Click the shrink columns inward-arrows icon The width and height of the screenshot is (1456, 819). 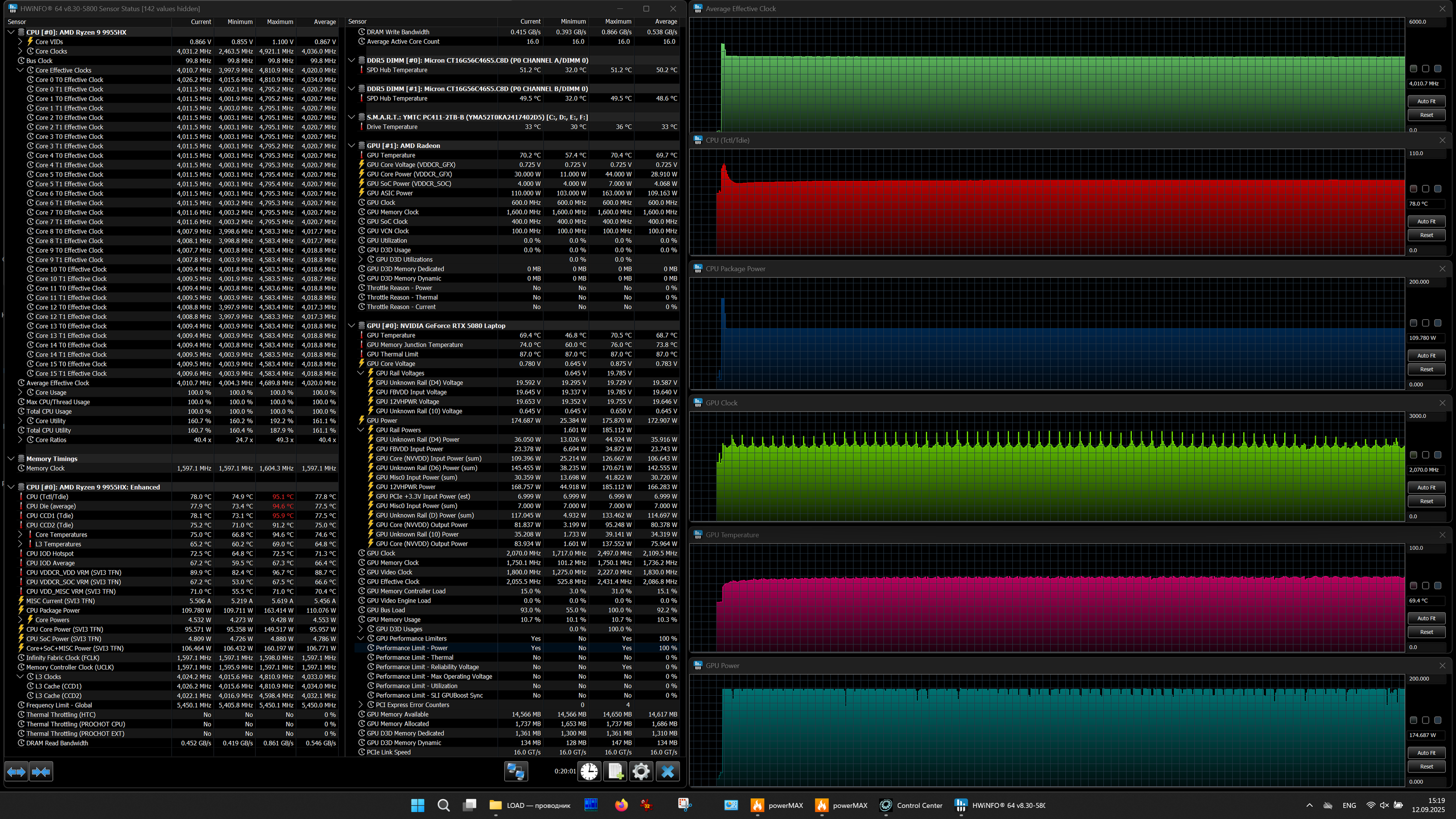[41, 771]
